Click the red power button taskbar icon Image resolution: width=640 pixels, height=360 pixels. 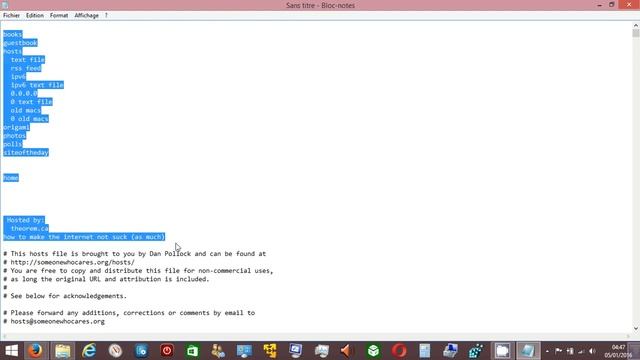coord(167,351)
